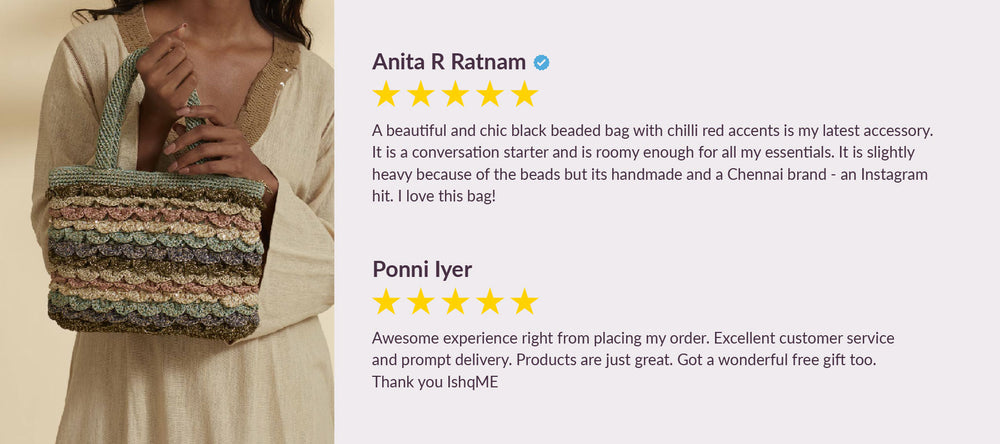Click the fifth star of Anita's review
Screen dimensions: 1000x444
pyautogui.click(x=524, y=94)
